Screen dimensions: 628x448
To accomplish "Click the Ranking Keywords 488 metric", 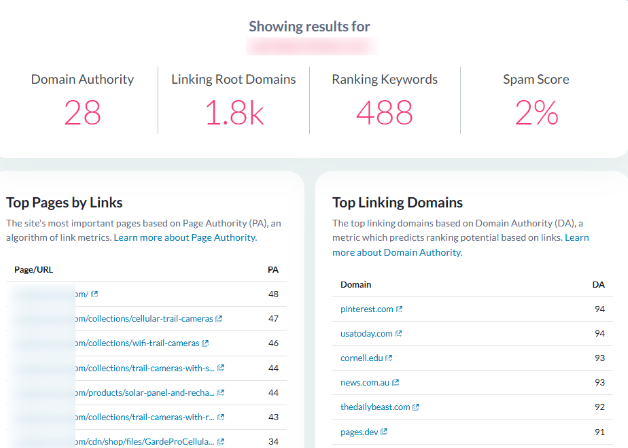I will tap(384, 113).
